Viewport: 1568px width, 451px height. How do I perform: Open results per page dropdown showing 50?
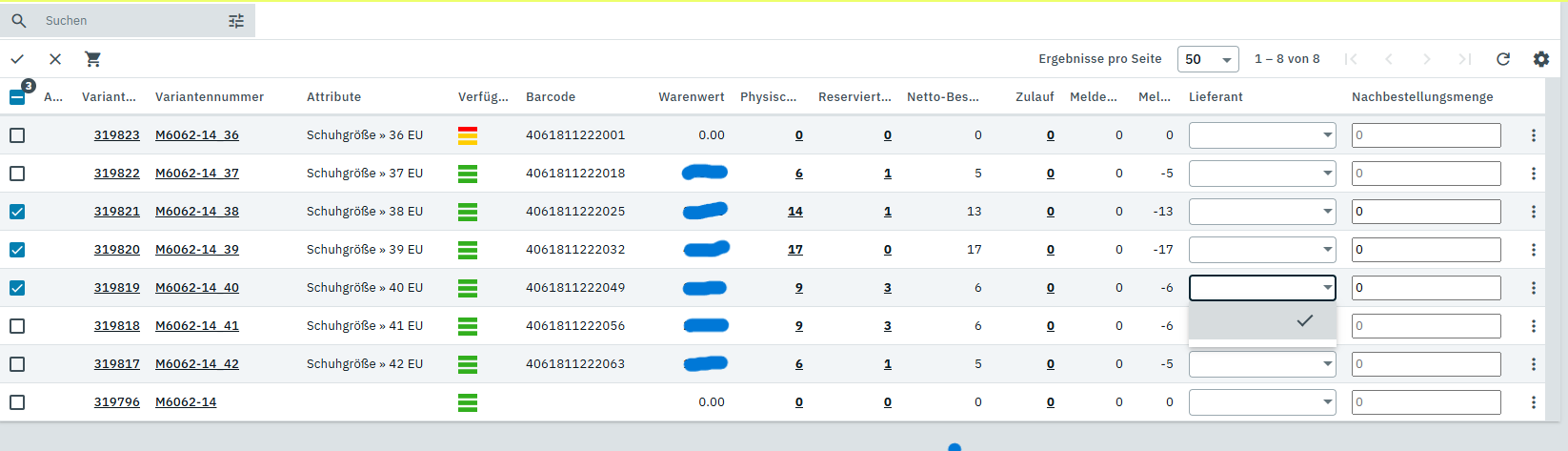tap(1208, 59)
